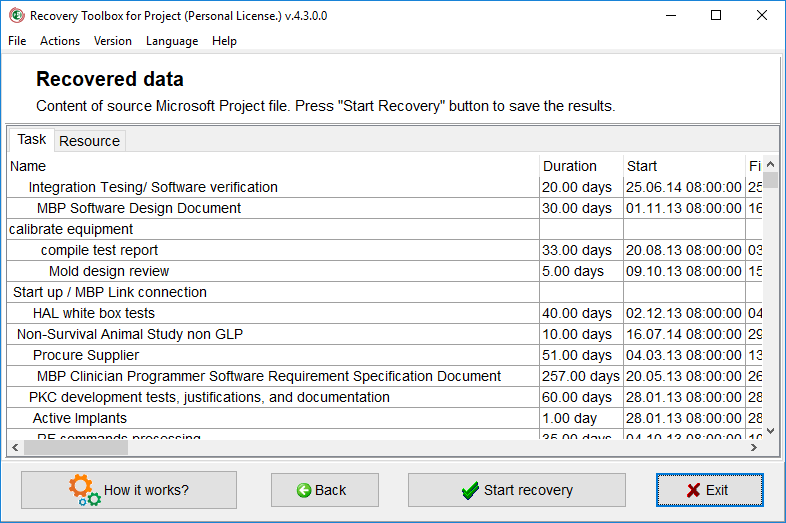The height and width of the screenshot is (523, 786).
Task: Select the HAL white box tests row
Action: click(384, 313)
